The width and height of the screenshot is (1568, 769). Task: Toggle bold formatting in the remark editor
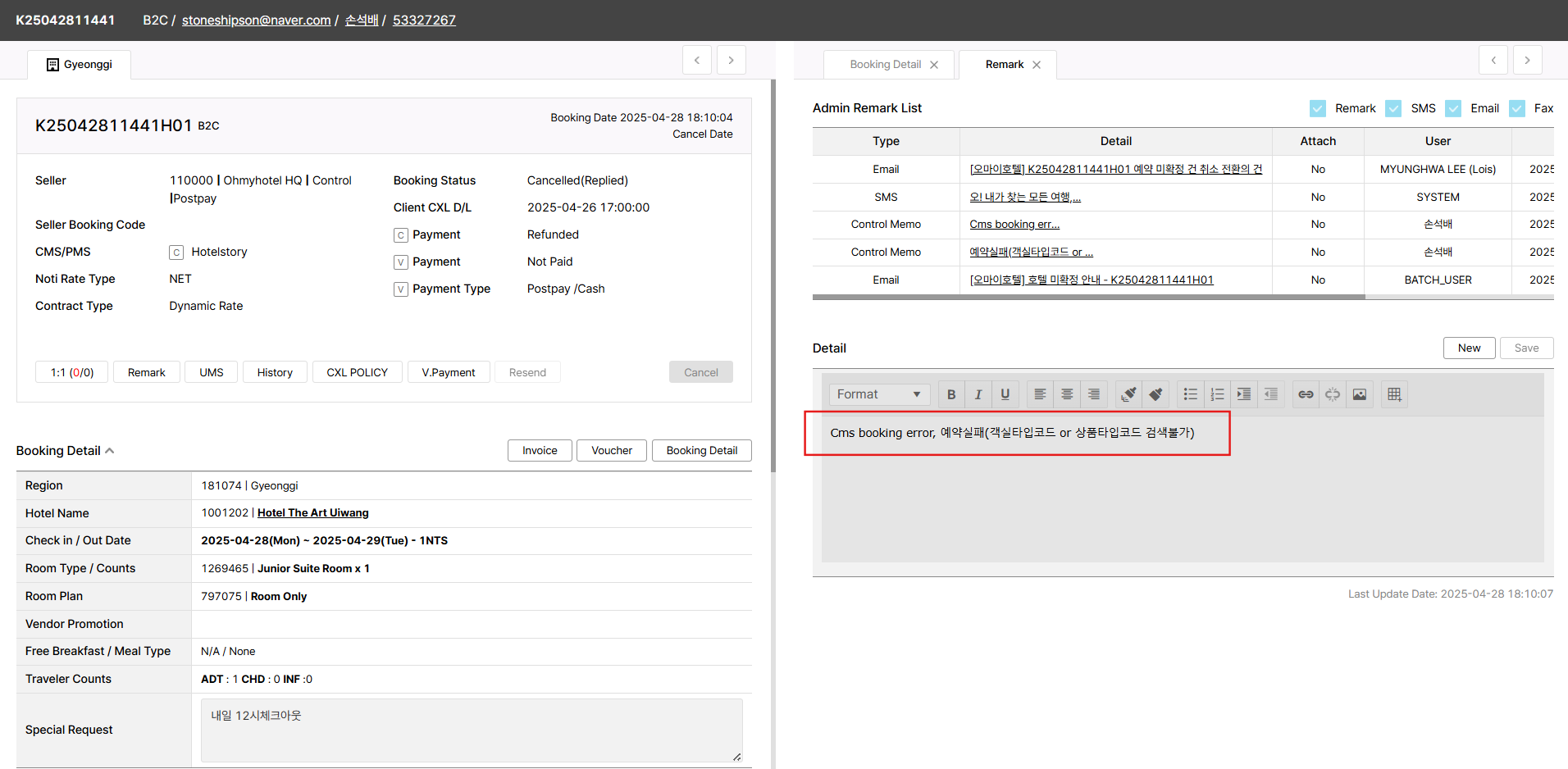tap(951, 394)
